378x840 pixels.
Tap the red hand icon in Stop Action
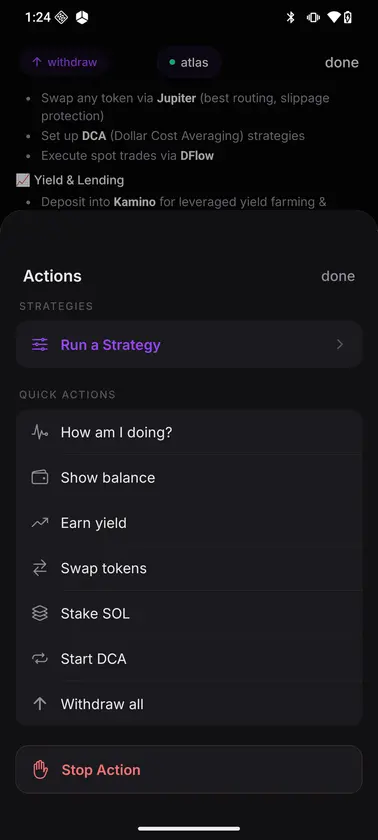(41, 770)
